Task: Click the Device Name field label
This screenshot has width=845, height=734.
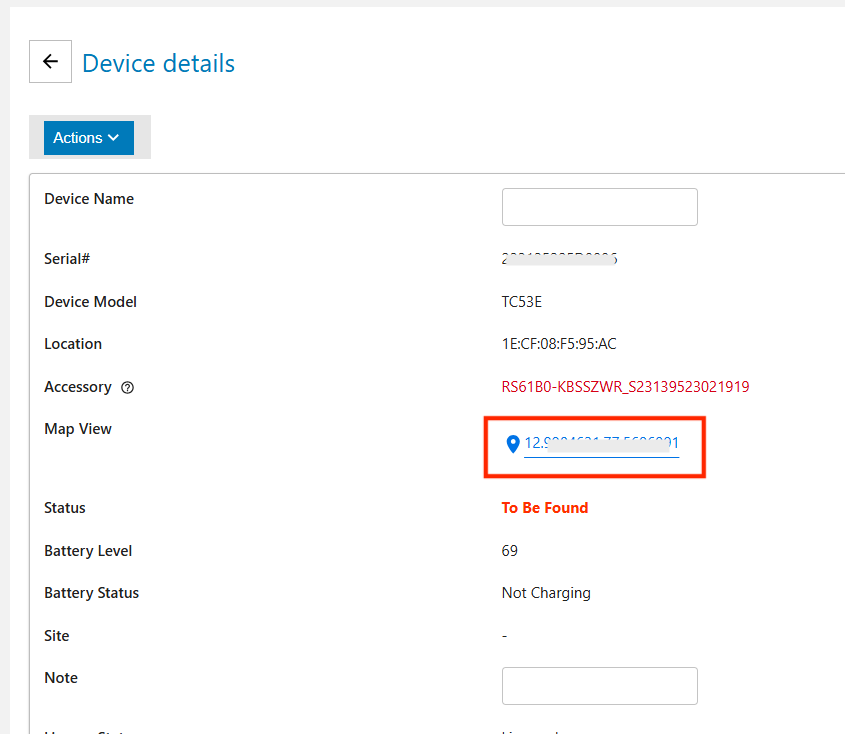Action: click(89, 199)
